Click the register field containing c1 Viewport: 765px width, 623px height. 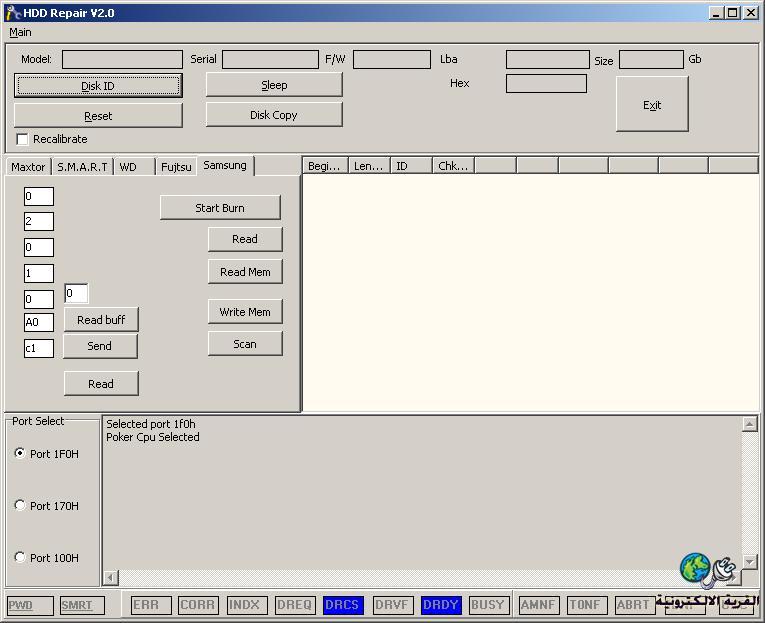(39, 348)
